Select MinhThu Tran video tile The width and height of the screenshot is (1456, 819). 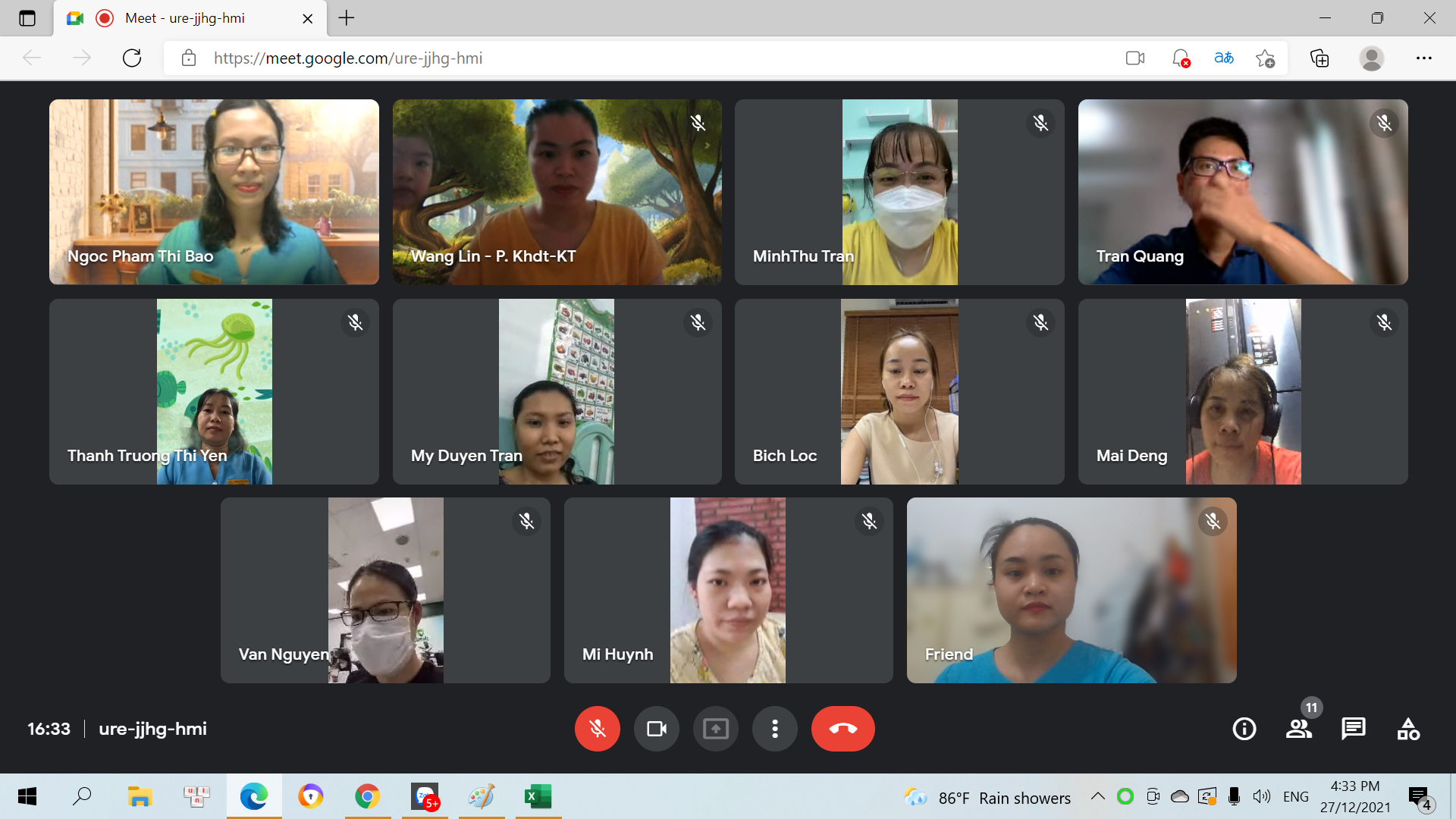click(x=899, y=192)
